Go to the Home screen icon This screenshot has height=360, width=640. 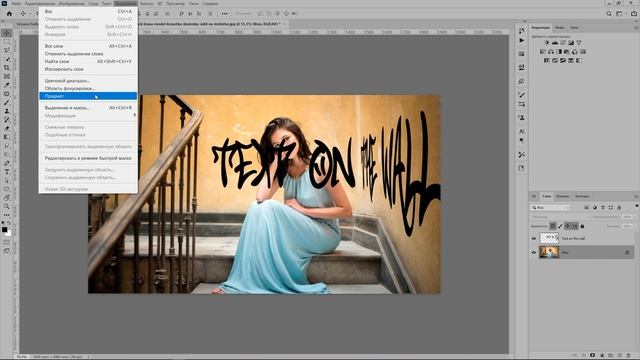coord(9,13)
